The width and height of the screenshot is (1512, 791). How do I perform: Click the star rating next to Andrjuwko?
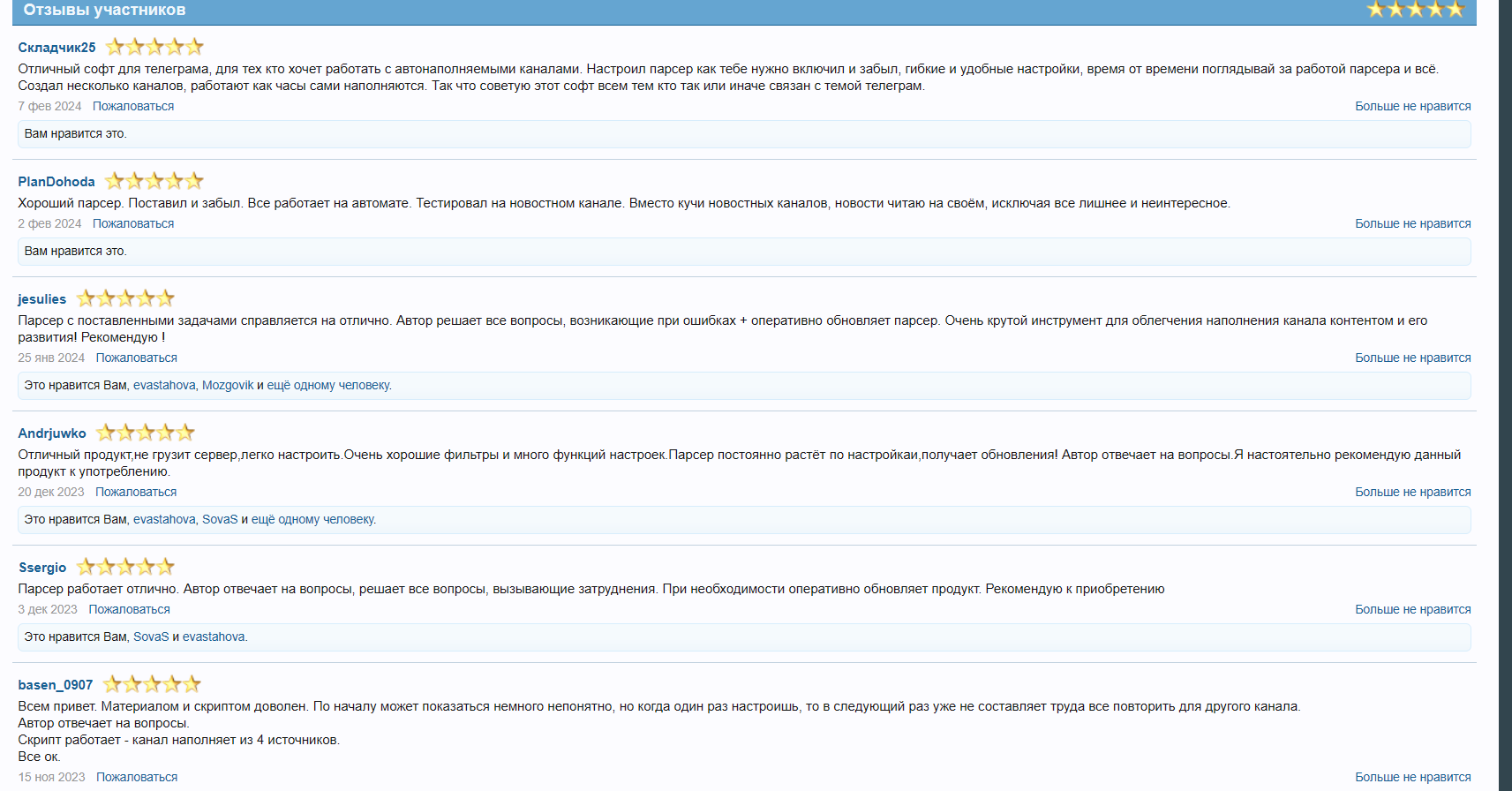[x=145, y=433]
